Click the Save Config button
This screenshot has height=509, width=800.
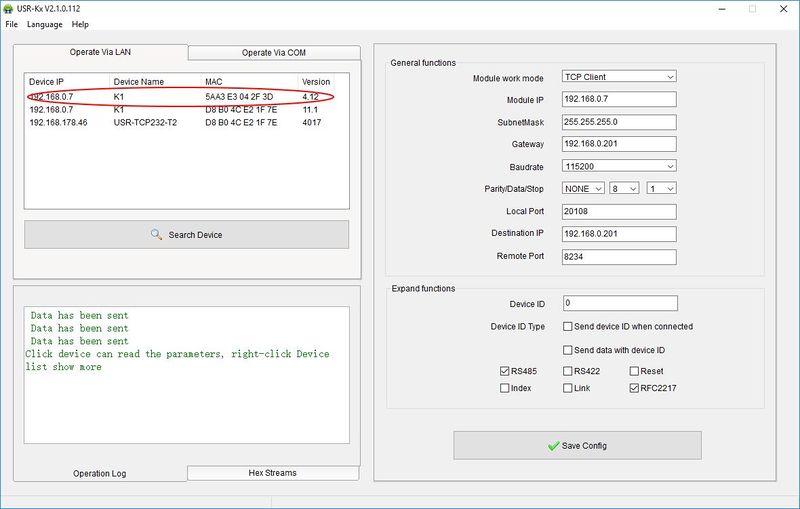pos(578,446)
